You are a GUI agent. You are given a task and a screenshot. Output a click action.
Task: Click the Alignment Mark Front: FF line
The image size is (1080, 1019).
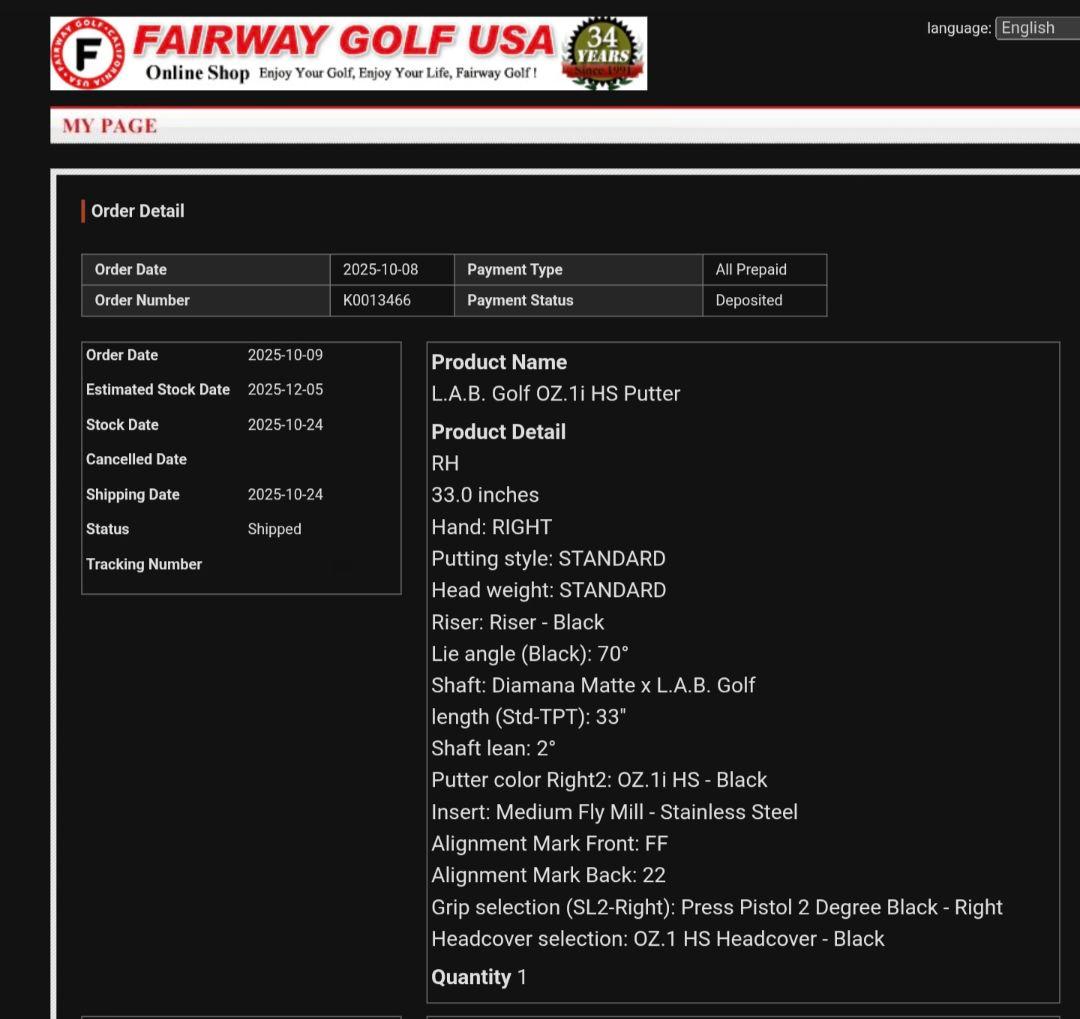coord(550,844)
